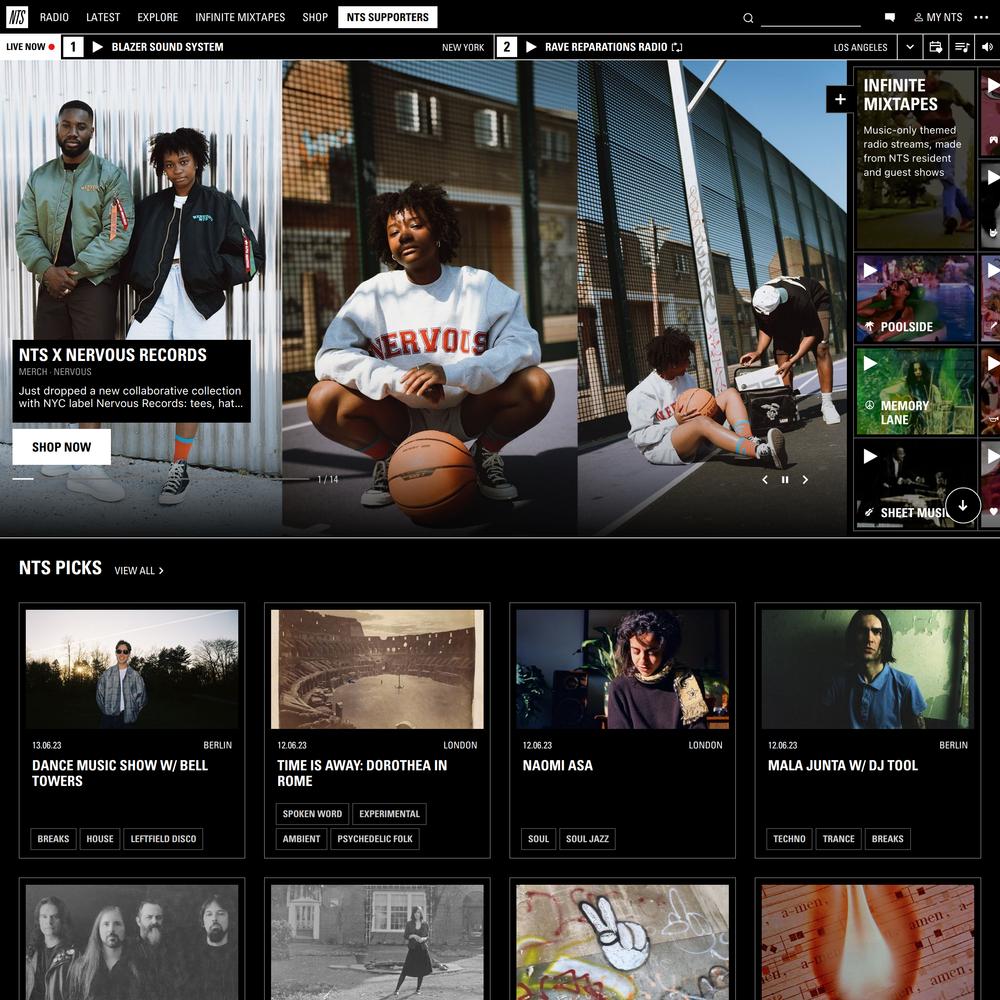Click the circular down-arrow scroll button
The image size is (1000, 1000).
tap(962, 505)
